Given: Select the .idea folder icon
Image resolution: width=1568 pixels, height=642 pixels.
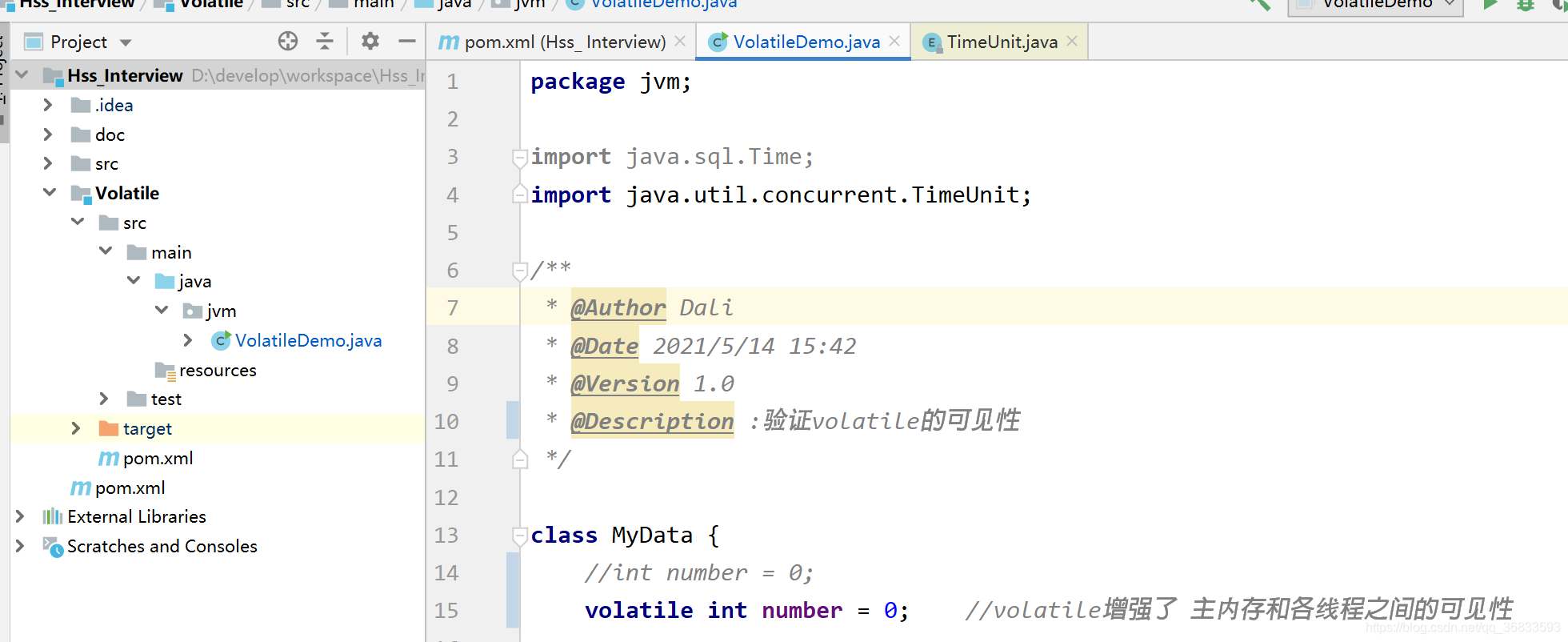Looking at the screenshot, I should point(81,105).
